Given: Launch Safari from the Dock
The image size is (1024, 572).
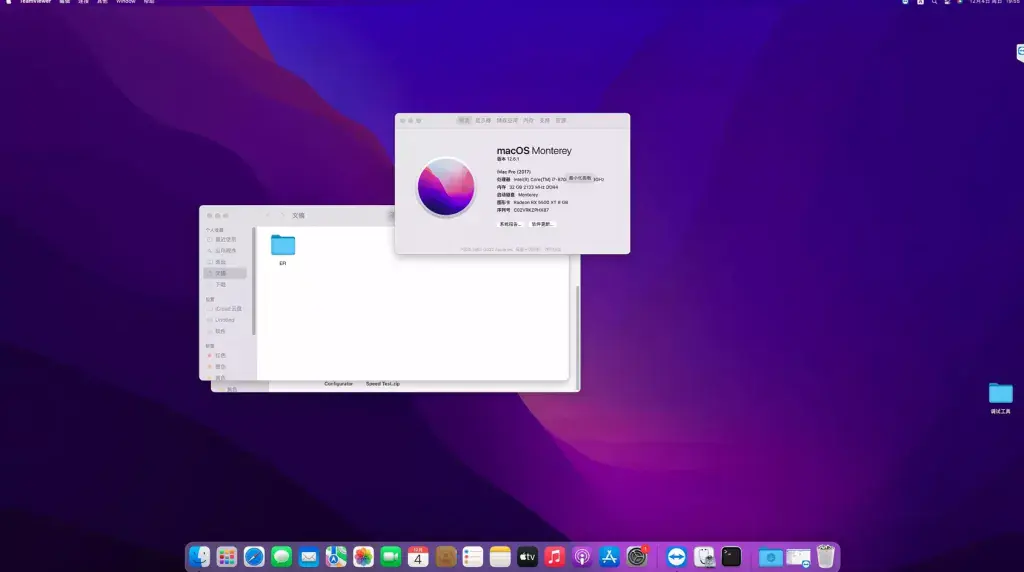Looking at the screenshot, I should pyautogui.click(x=254, y=556).
